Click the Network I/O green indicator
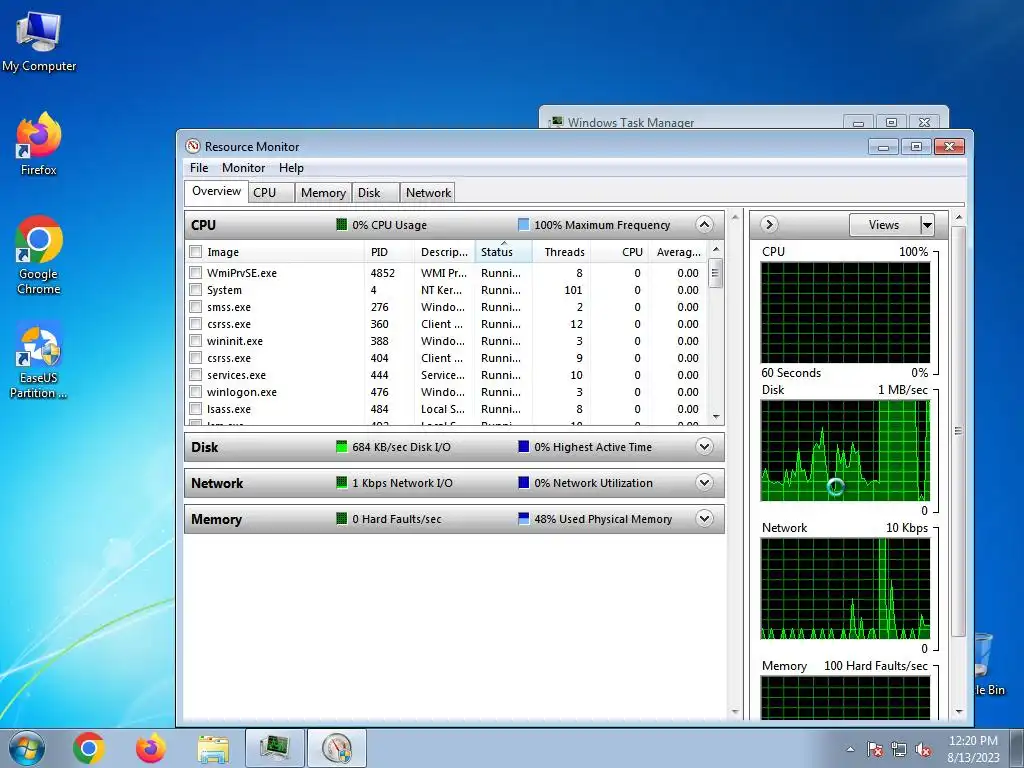The image size is (1024, 768). click(342, 483)
